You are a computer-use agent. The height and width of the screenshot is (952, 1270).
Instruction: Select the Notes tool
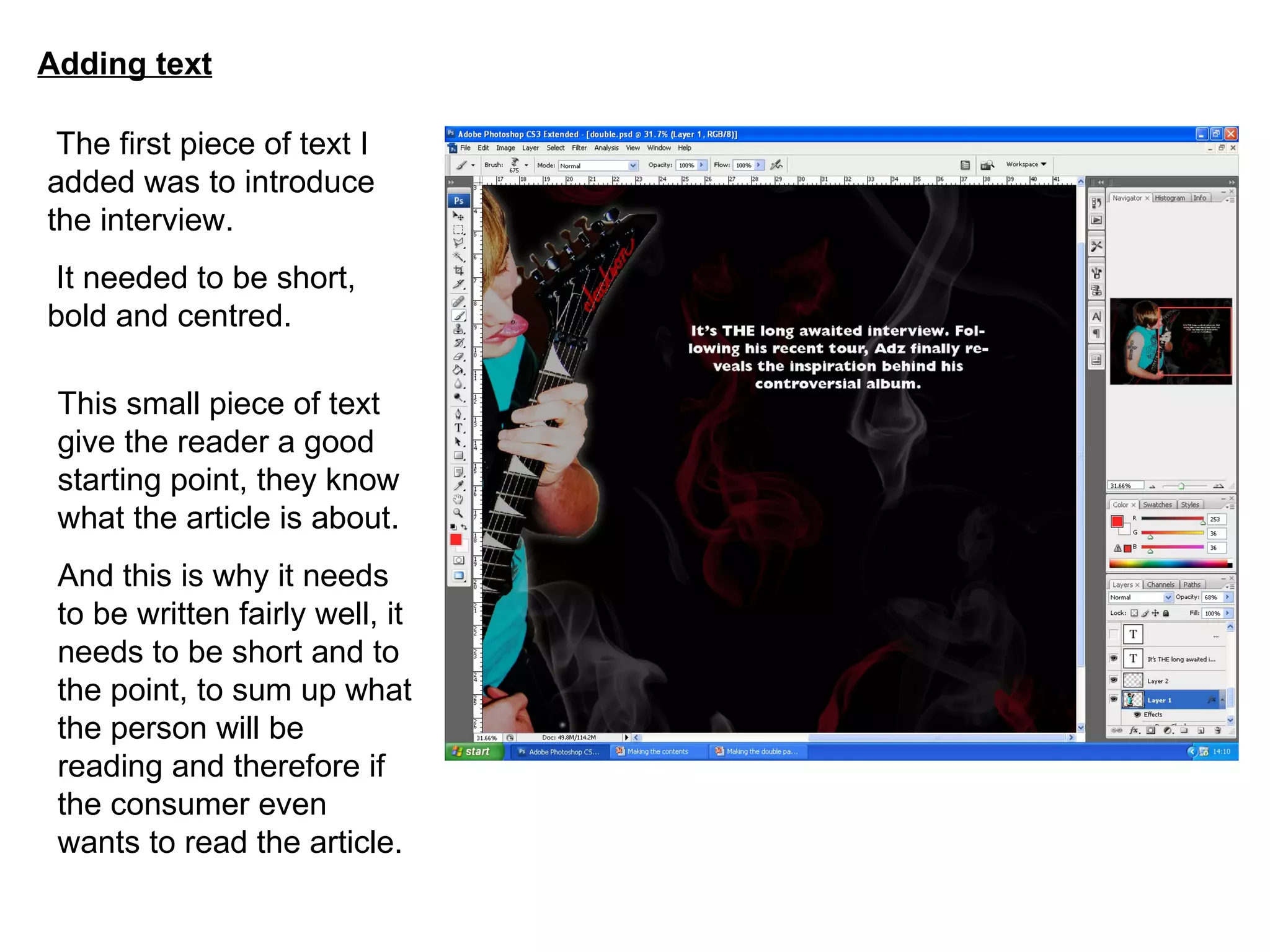coord(458,472)
